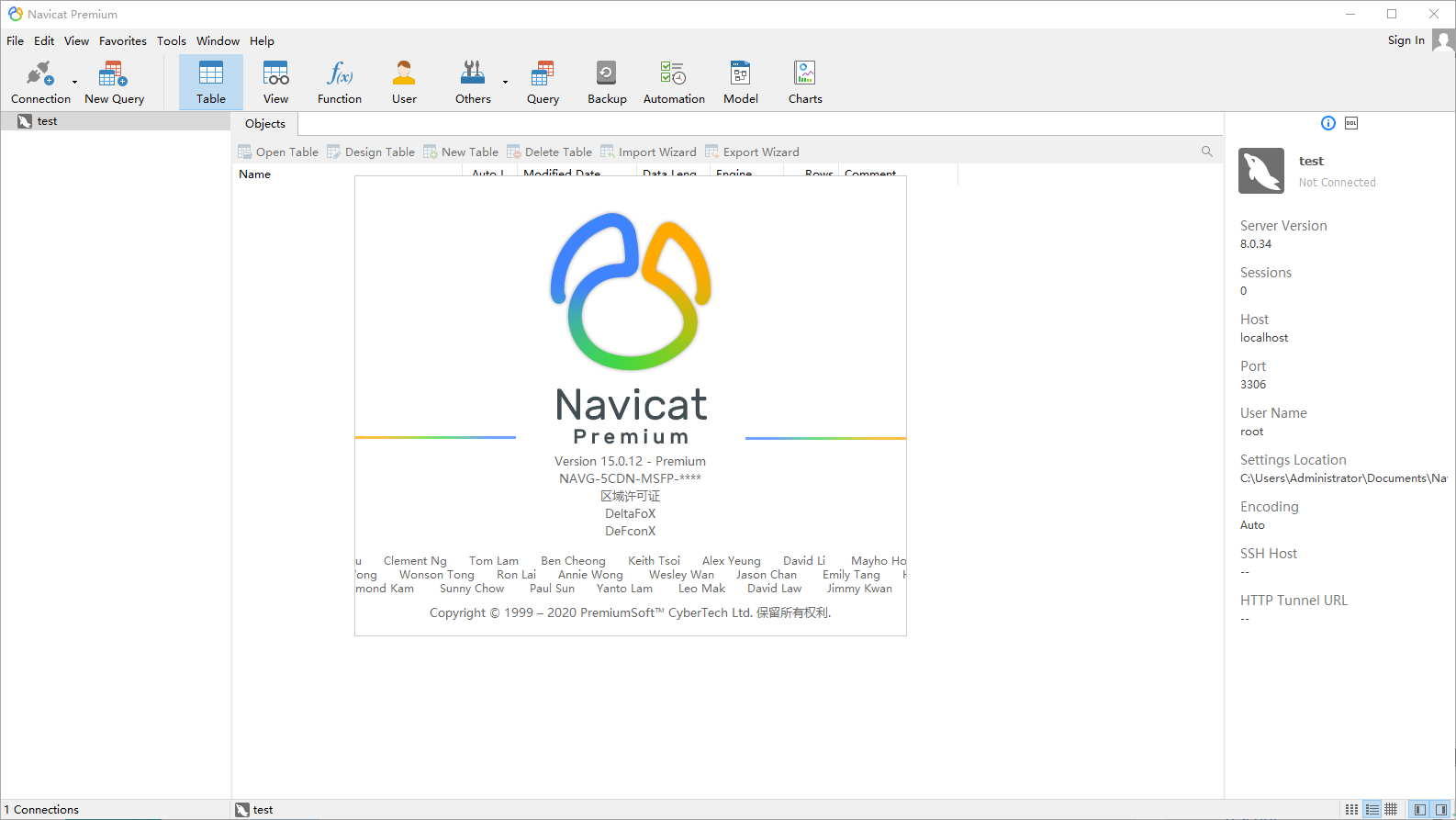Screen dimensions: 1456x820
Task: Click the license key NAVG-5CDN-MSFP text
Action: tap(630, 478)
